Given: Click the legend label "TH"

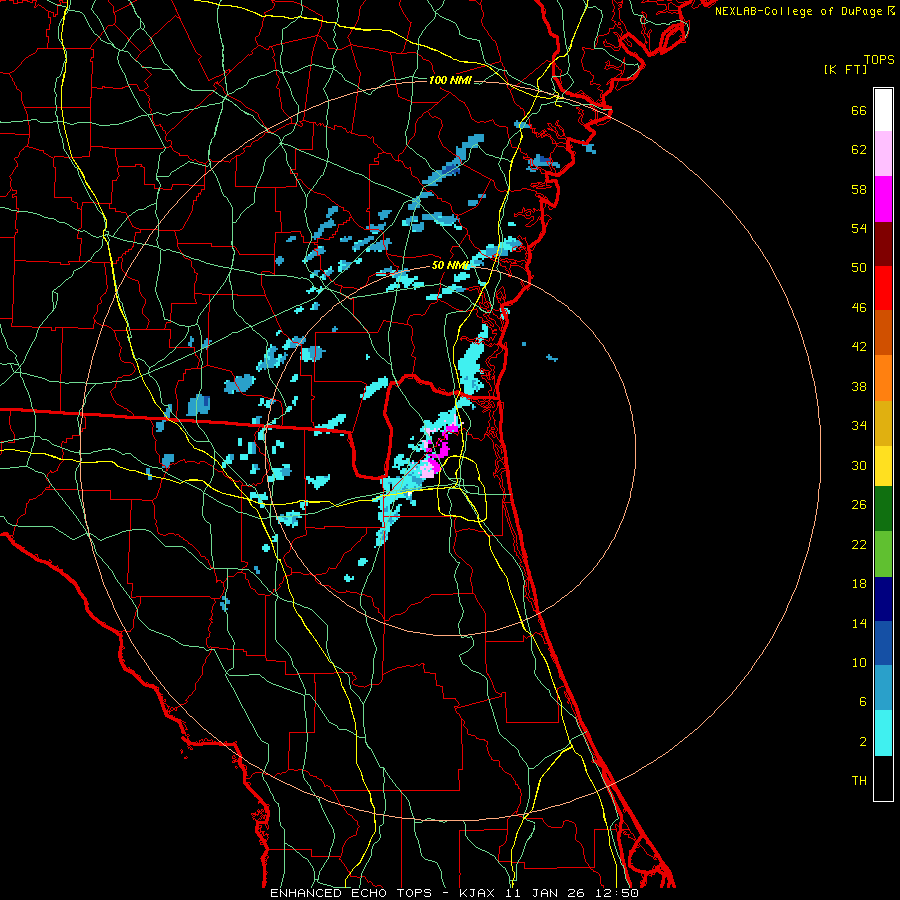Looking at the screenshot, I should 859,781.
